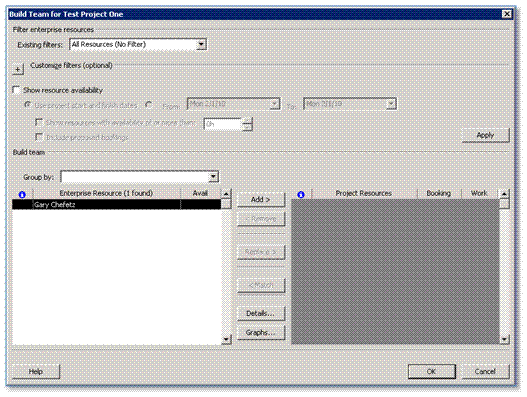
Task: Click enterprise list scrollbar up arrow
Action: (x=226, y=194)
